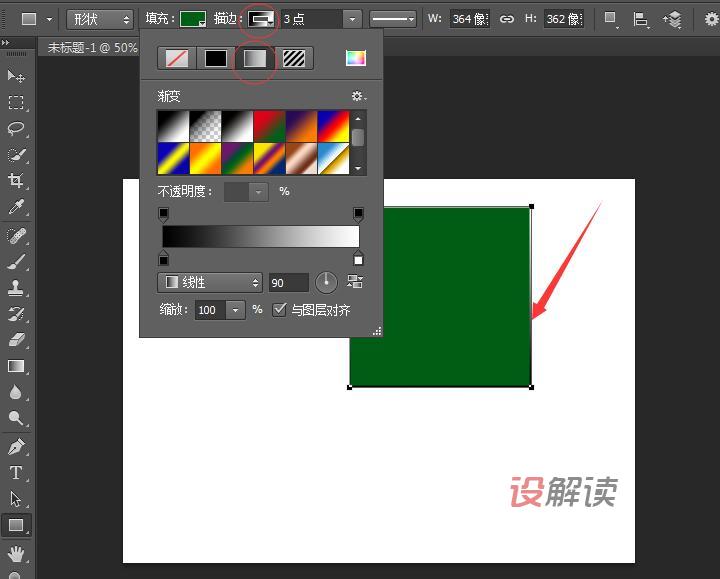Screen dimensions: 720x579
Task: Click the green fill color swatch
Action: click(192, 19)
